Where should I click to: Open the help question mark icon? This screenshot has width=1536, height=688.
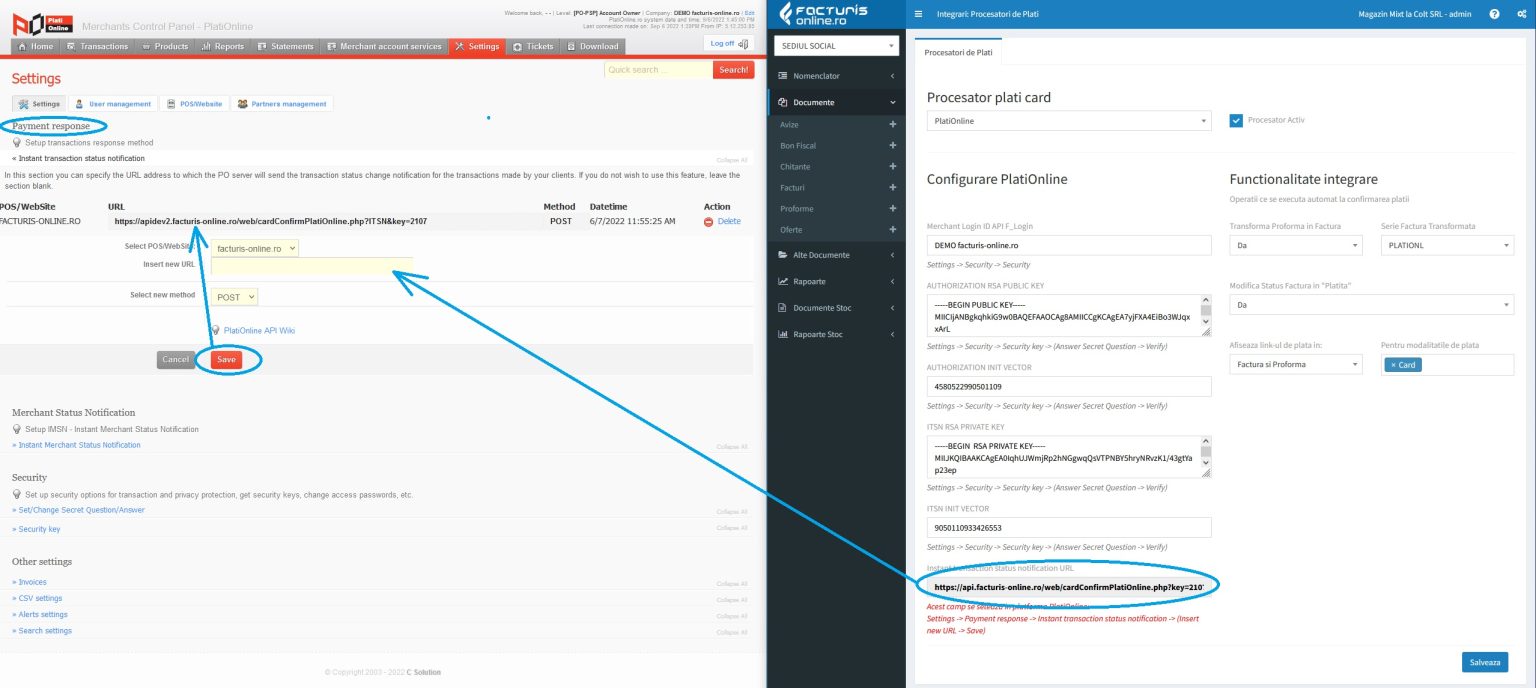(1494, 15)
